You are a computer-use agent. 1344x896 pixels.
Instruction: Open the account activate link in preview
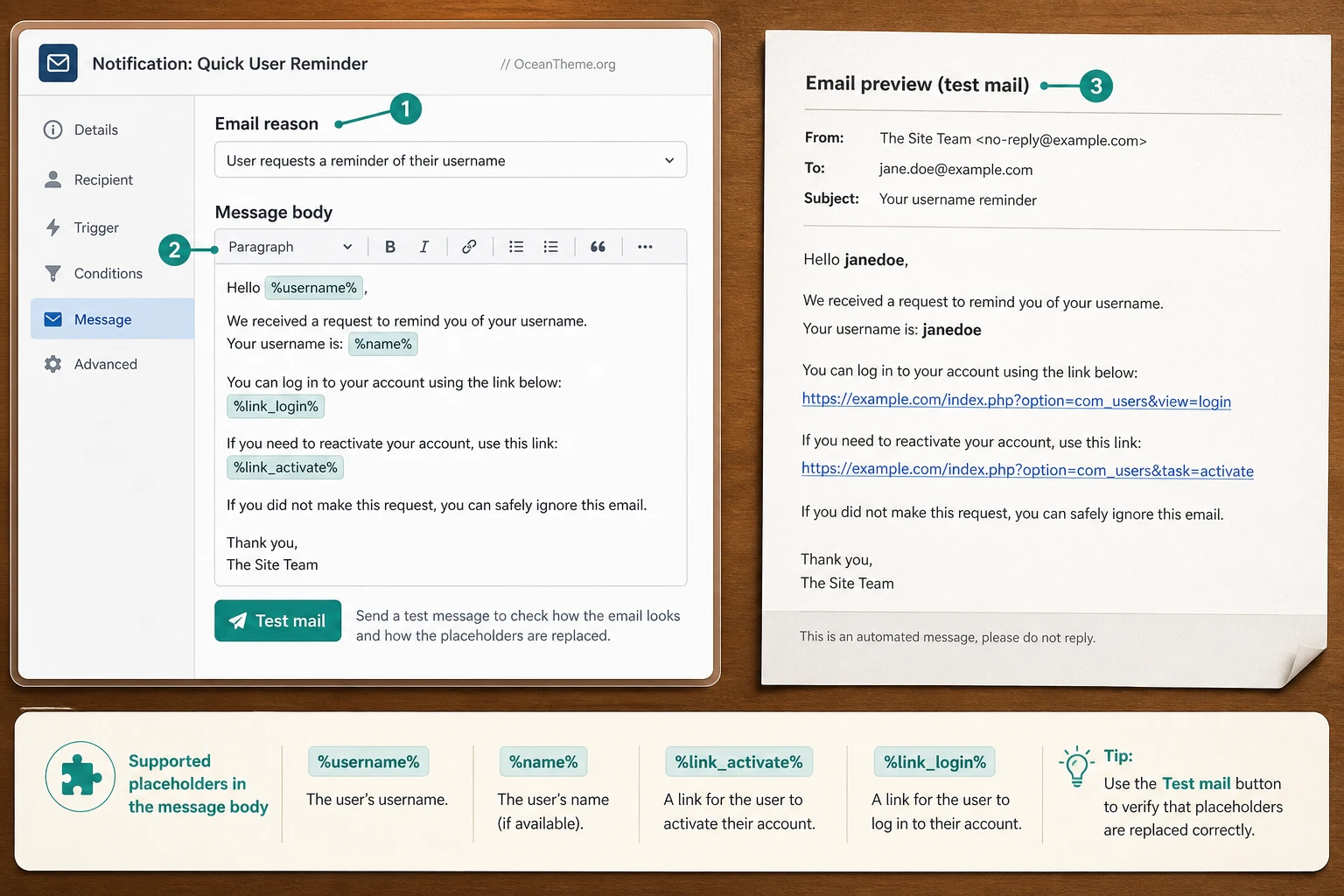coord(1027,470)
